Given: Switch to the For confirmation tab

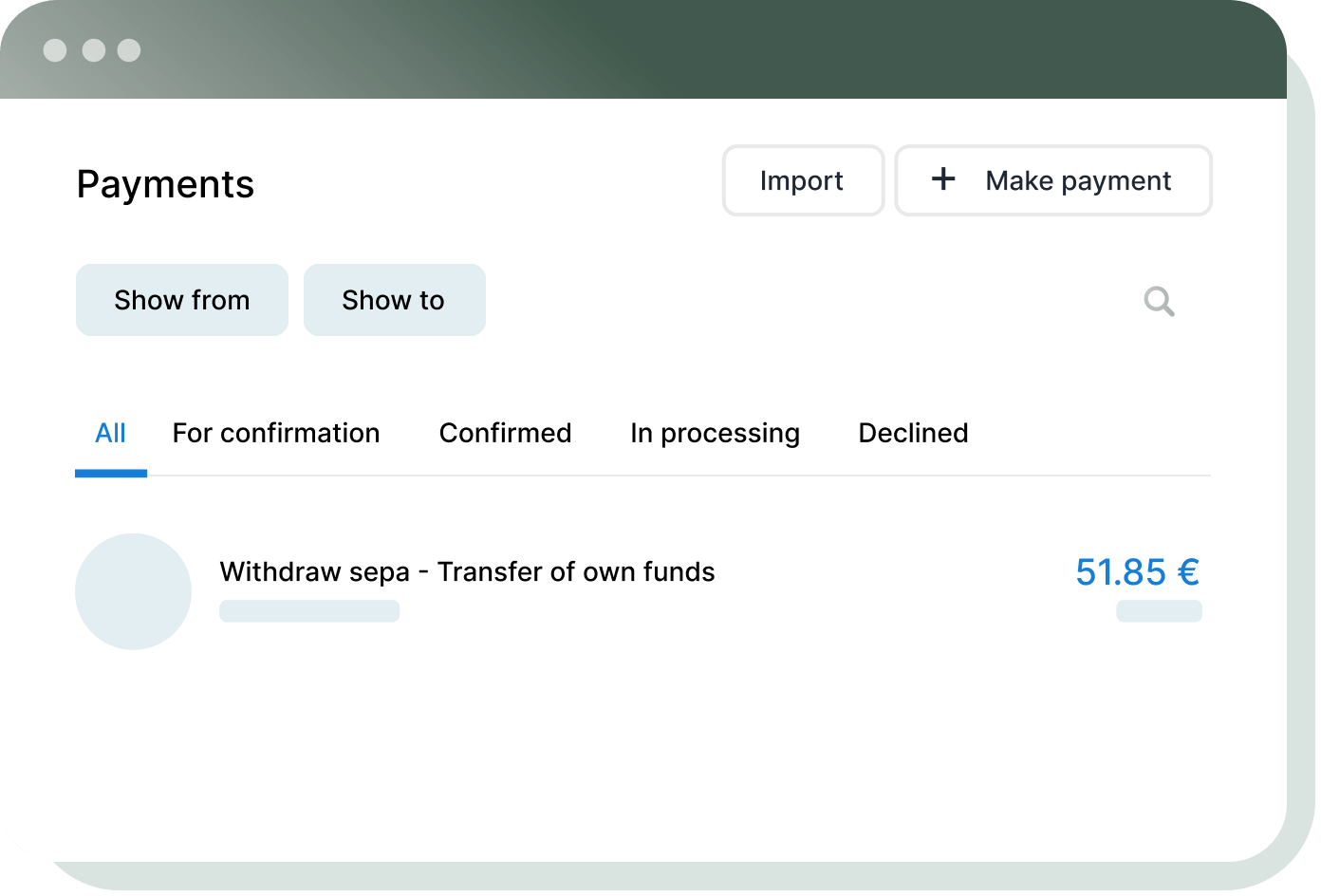Looking at the screenshot, I should click(275, 434).
